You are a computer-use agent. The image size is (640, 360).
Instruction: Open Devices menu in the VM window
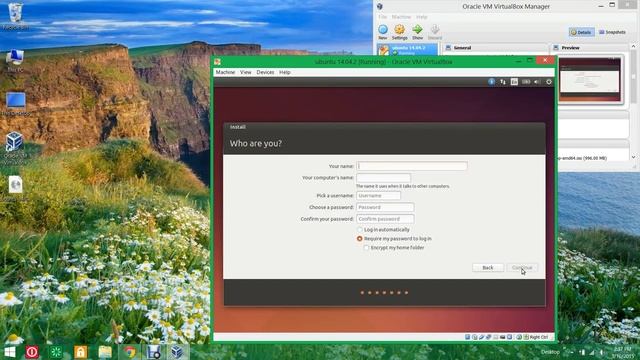[265, 72]
